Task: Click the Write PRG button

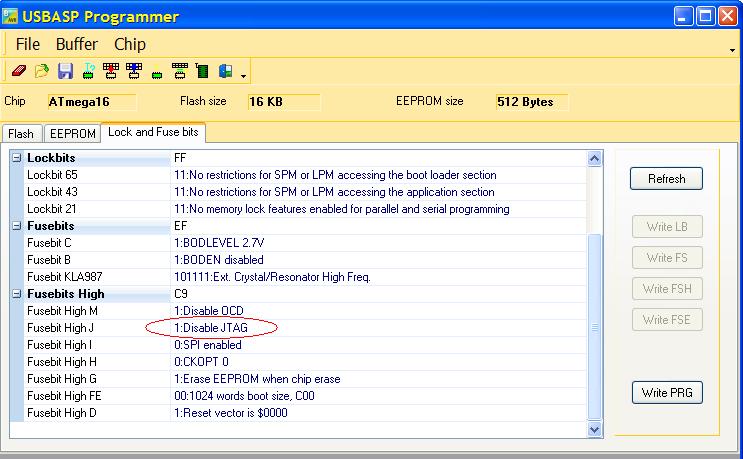Action: point(667,393)
